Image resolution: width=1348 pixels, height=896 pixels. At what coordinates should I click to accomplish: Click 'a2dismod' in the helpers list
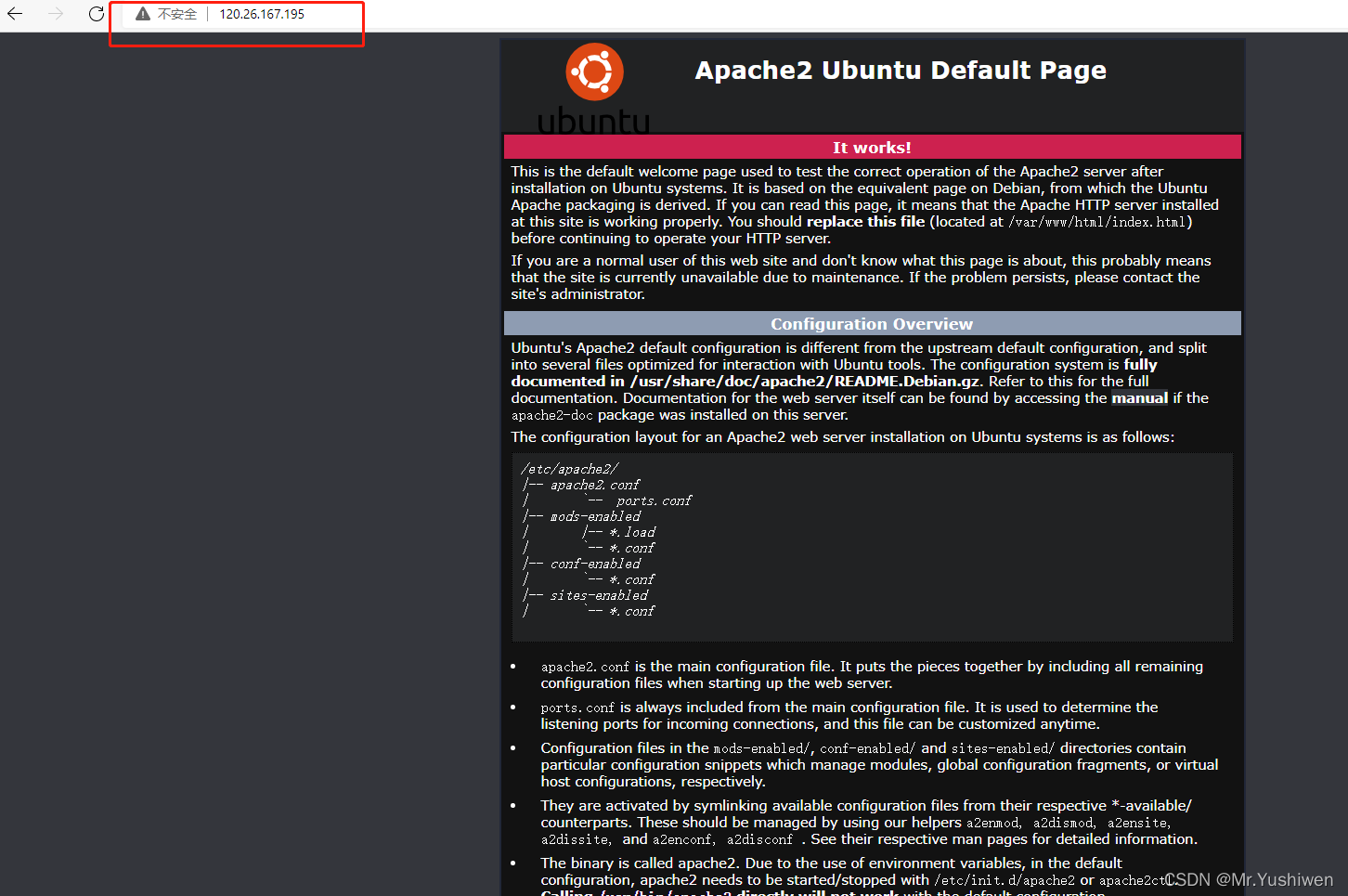point(1063,823)
